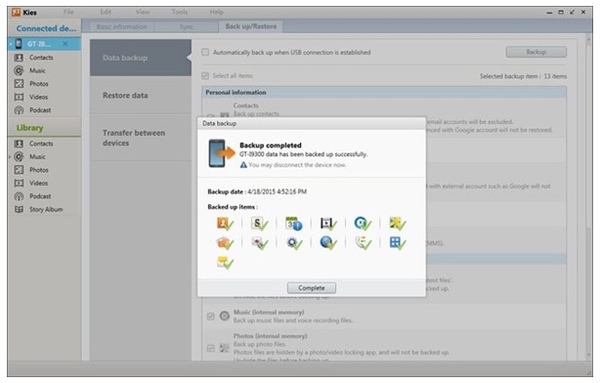Select Transfer between devices section
600x383 pixels.
(140, 138)
